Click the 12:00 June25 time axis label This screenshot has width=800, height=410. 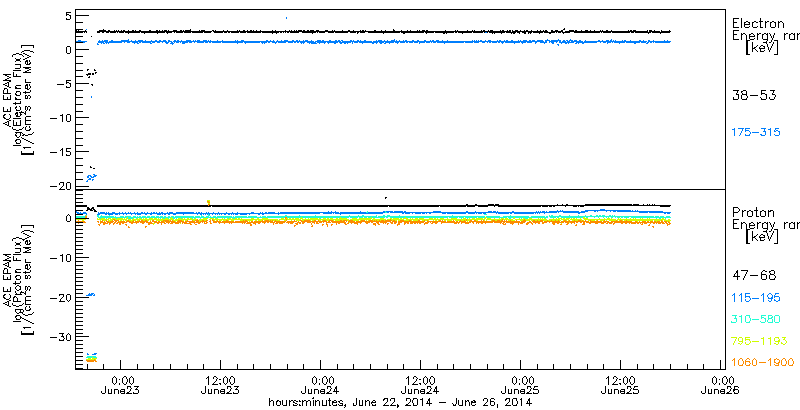[621, 386]
